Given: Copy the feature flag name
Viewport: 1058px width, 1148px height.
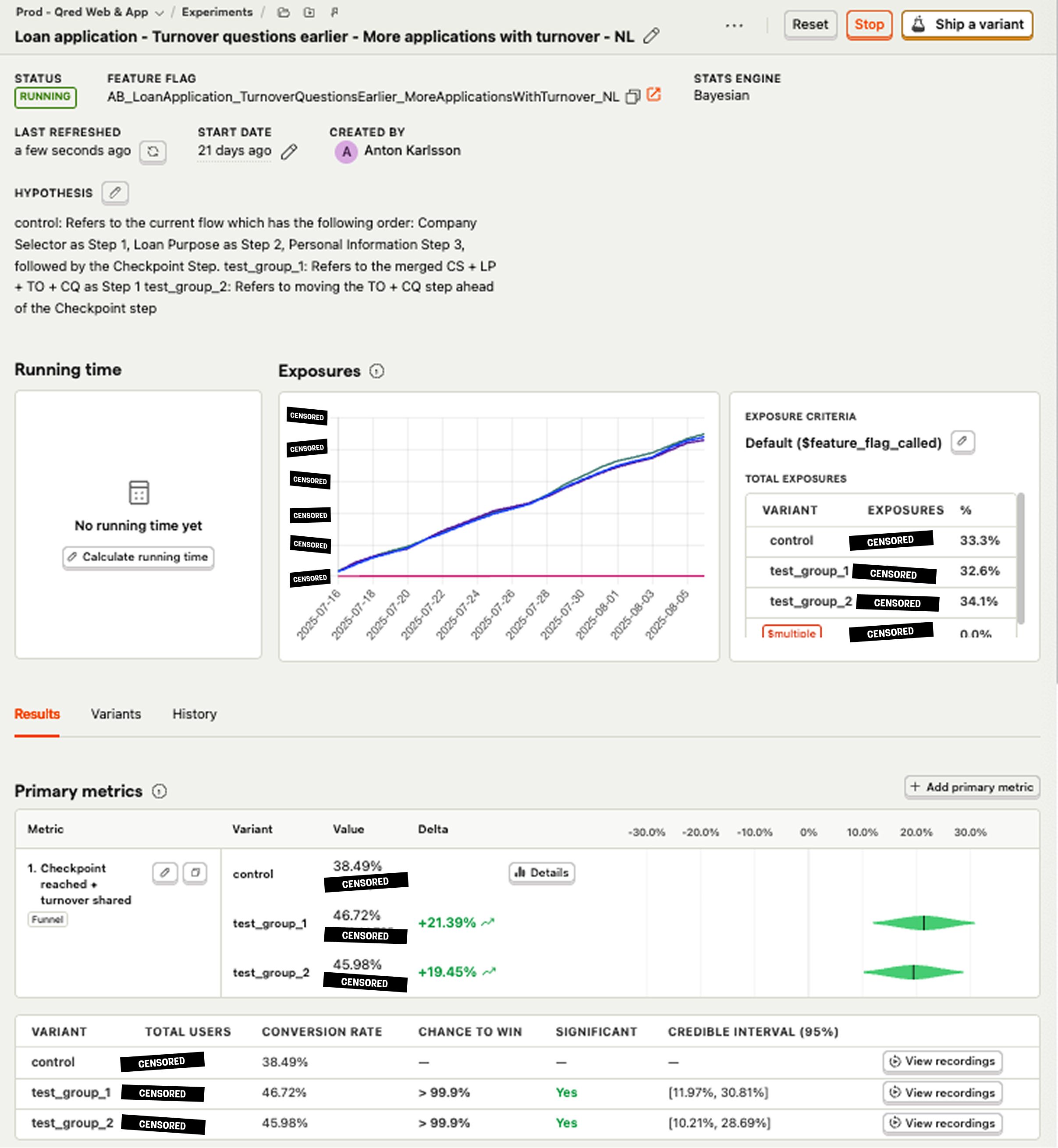Looking at the screenshot, I should click(632, 96).
